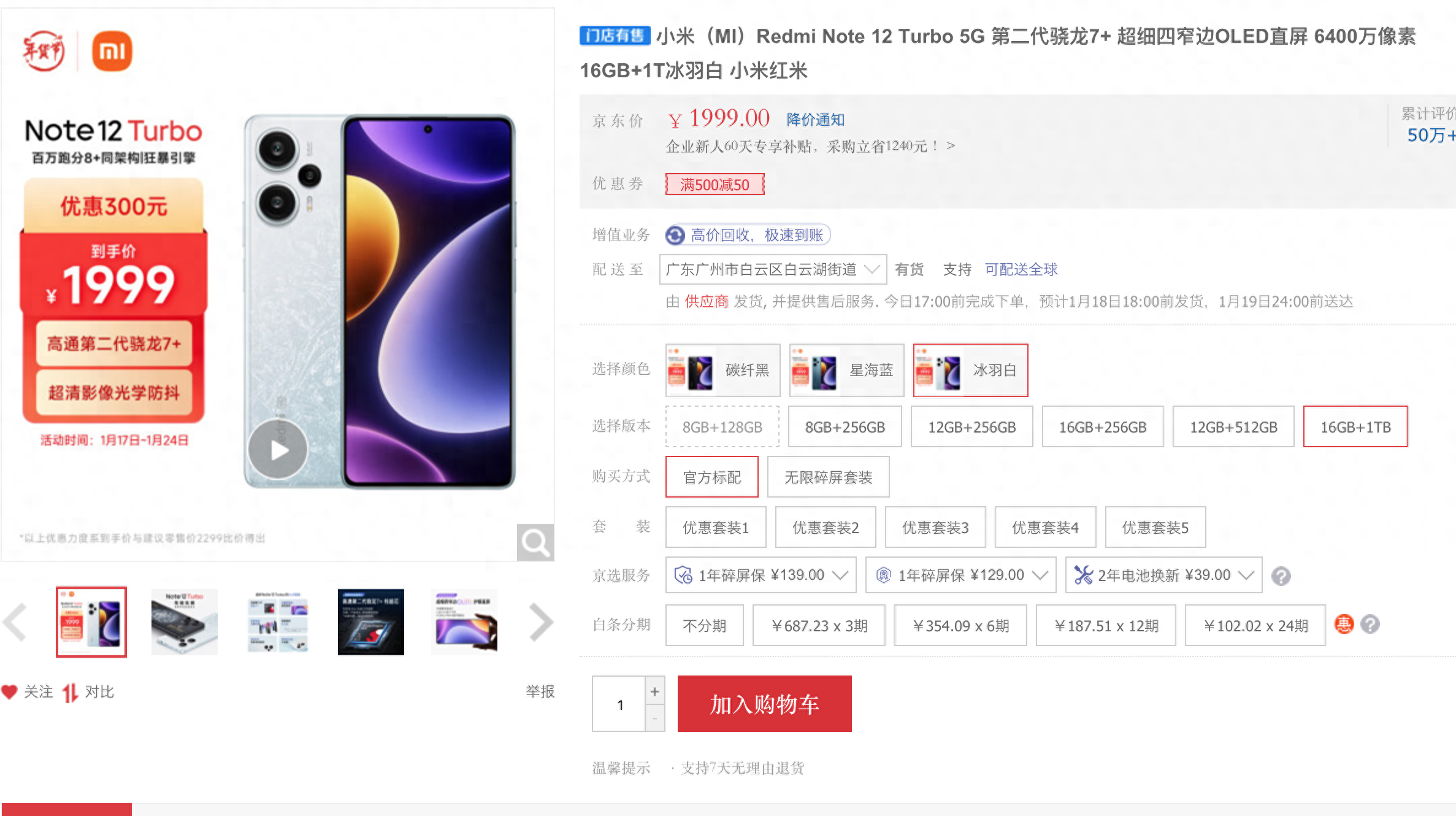Click 供应商 supplier link
The height and width of the screenshot is (816, 1456).
pos(707,301)
